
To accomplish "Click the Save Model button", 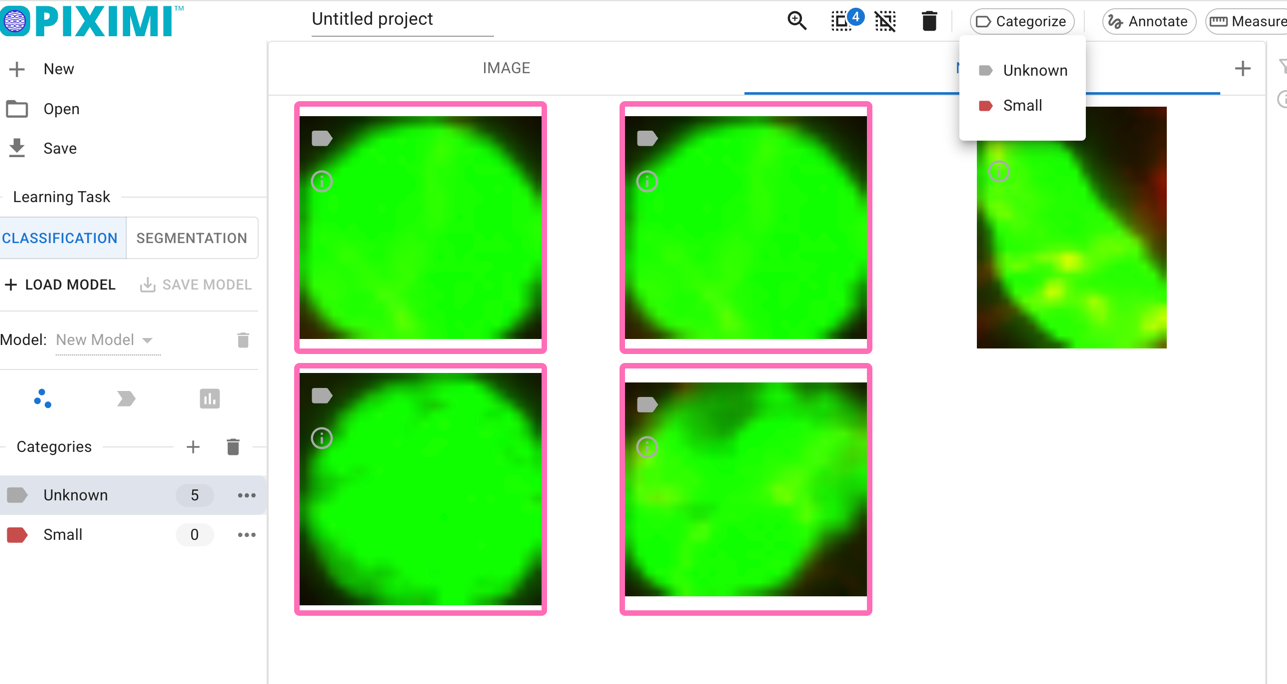I will (x=196, y=285).
